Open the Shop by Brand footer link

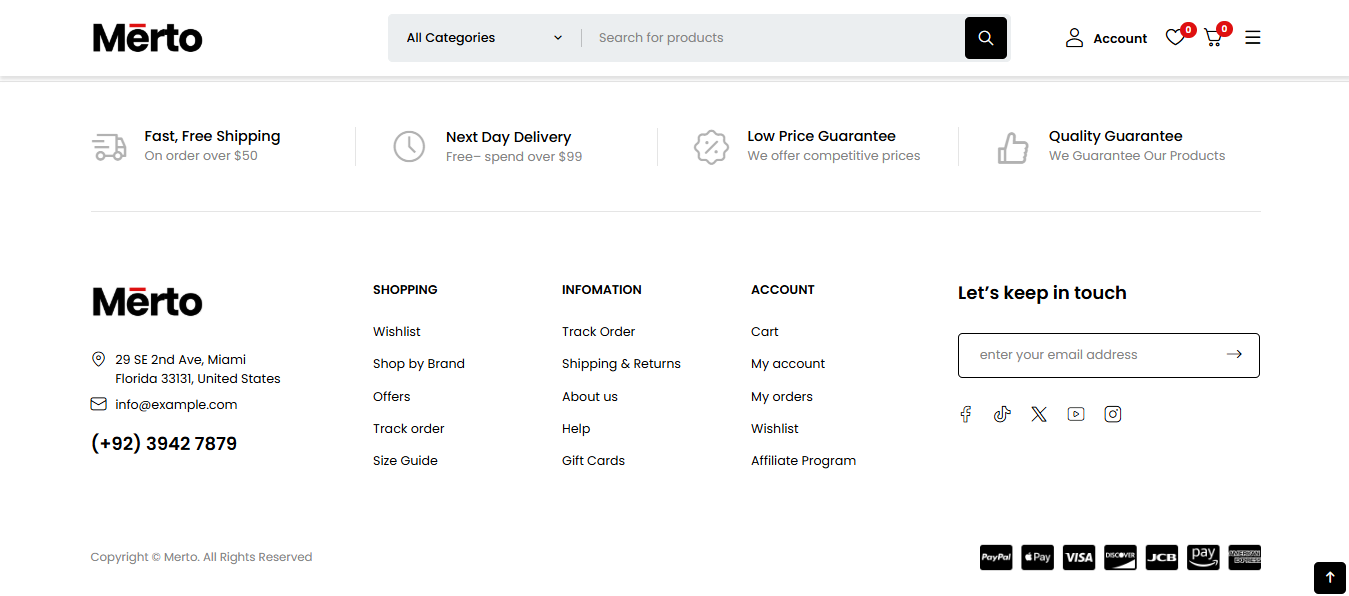click(x=419, y=364)
